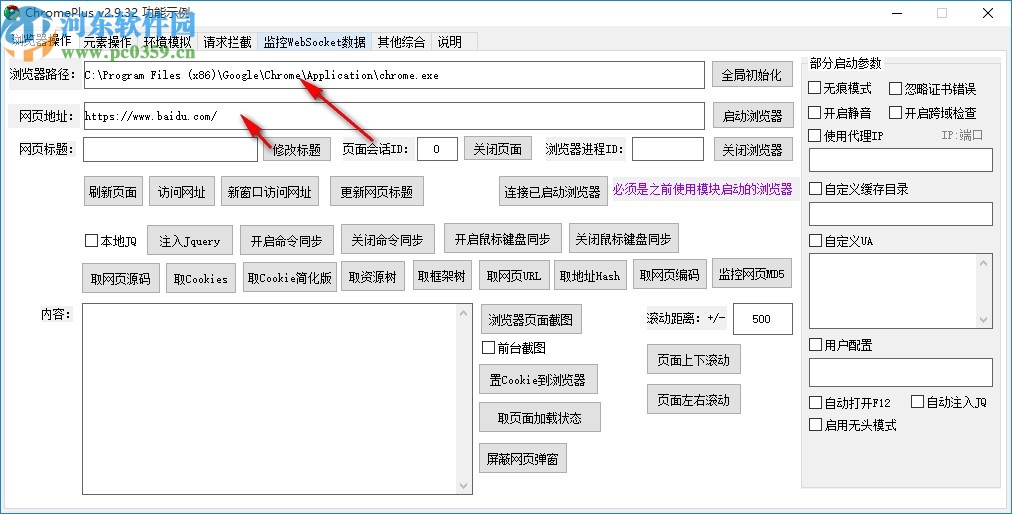The width and height of the screenshot is (1012, 514).
Task: Switch to the 请求拦截 tab
Action: pos(227,42)
